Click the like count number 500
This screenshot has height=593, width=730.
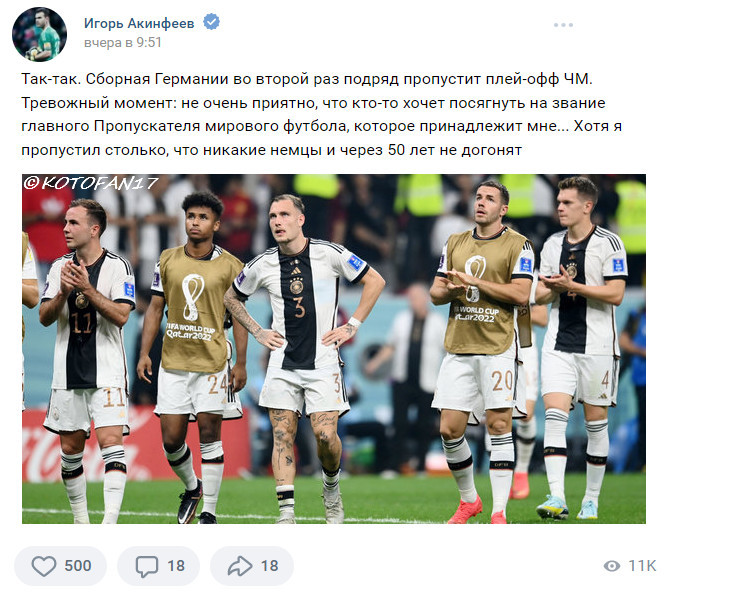pyautogui.click(x=78, y=566)
